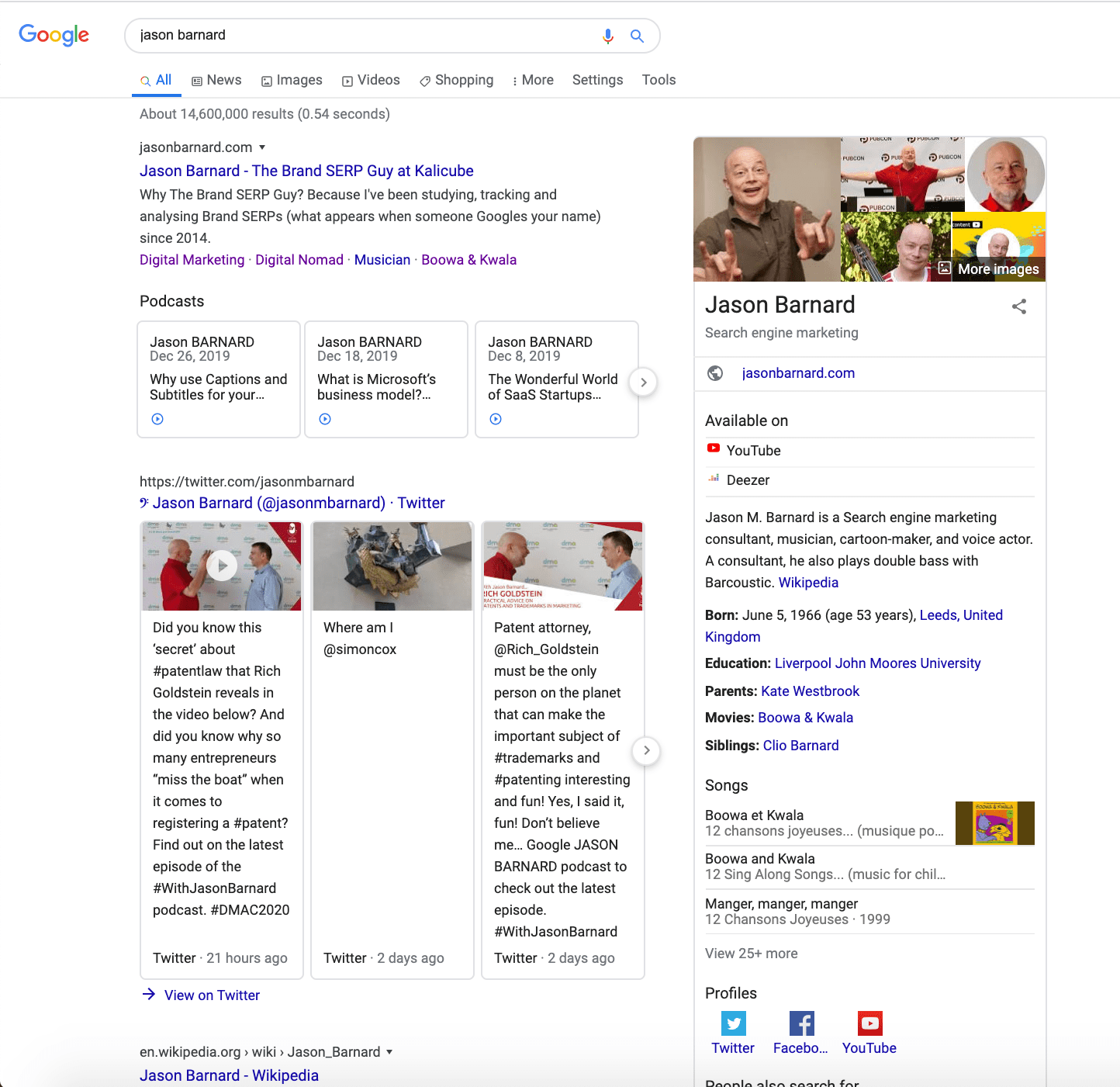Play the Microsoft's business model podcast
Viewport: 1120px width, 1087px height.
[x=325, y=419]
